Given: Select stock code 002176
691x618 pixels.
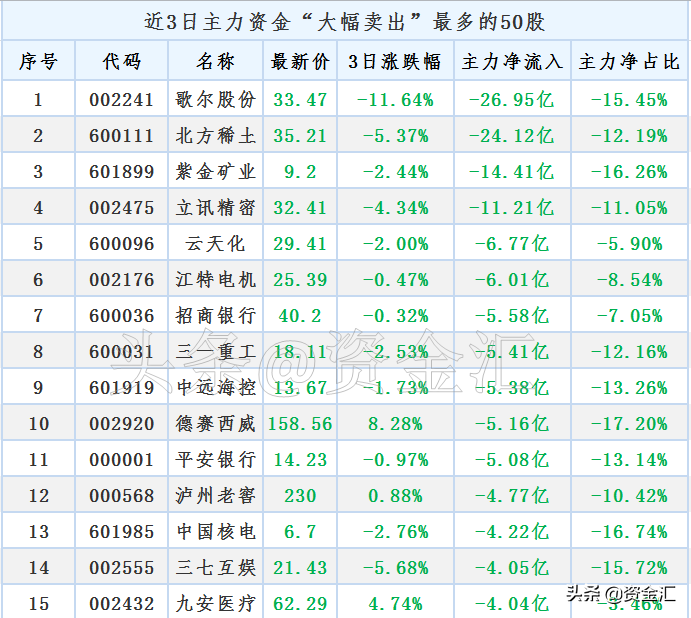Looking at the screenshot, I should [x=122, y=280].
